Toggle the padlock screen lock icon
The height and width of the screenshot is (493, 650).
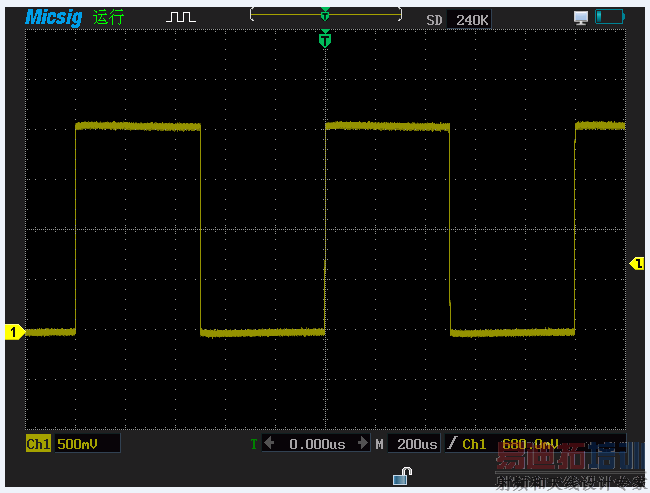[403, 476]
